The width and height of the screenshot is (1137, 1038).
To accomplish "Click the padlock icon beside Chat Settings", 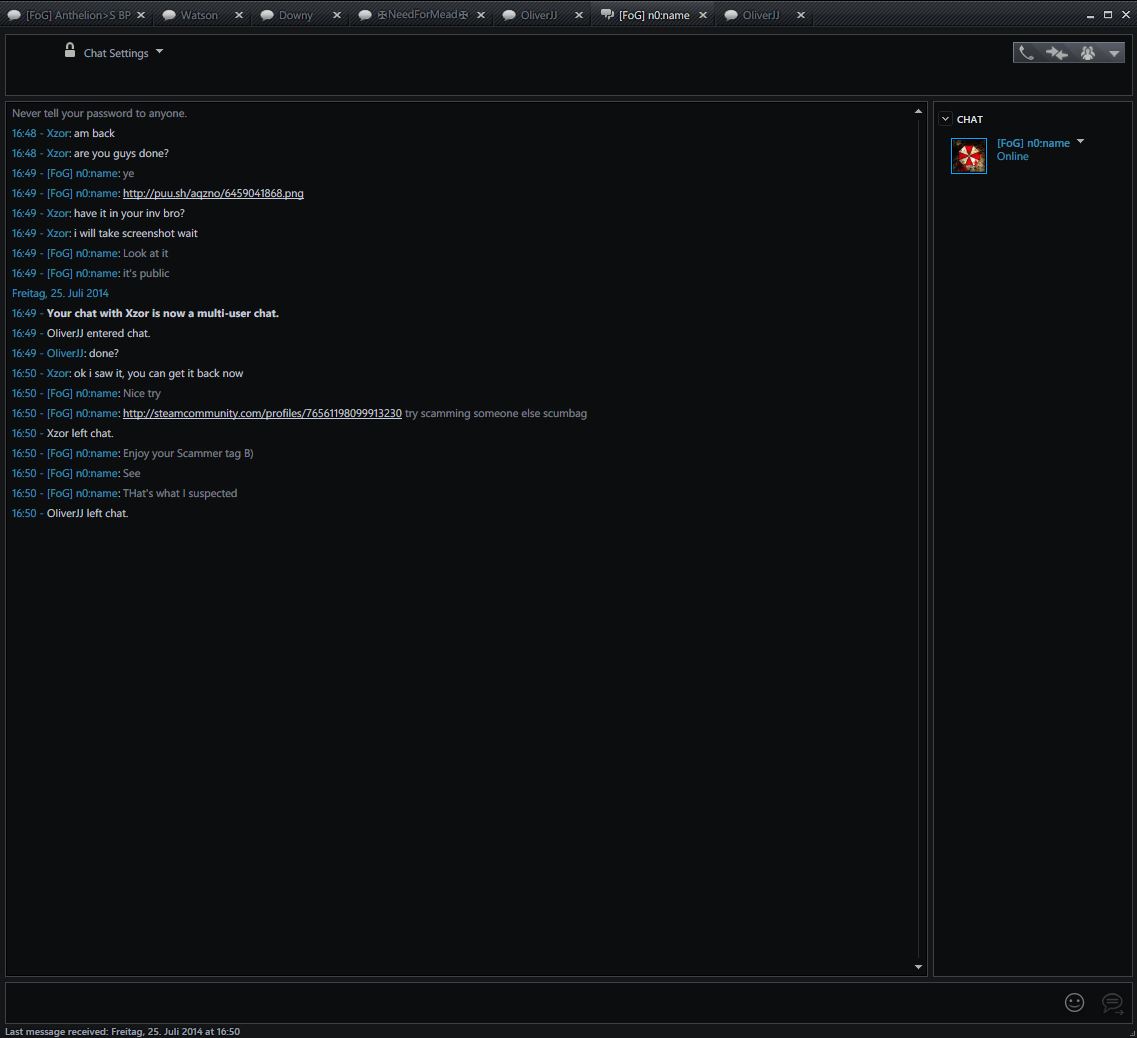I will click(x=70, y=50).
